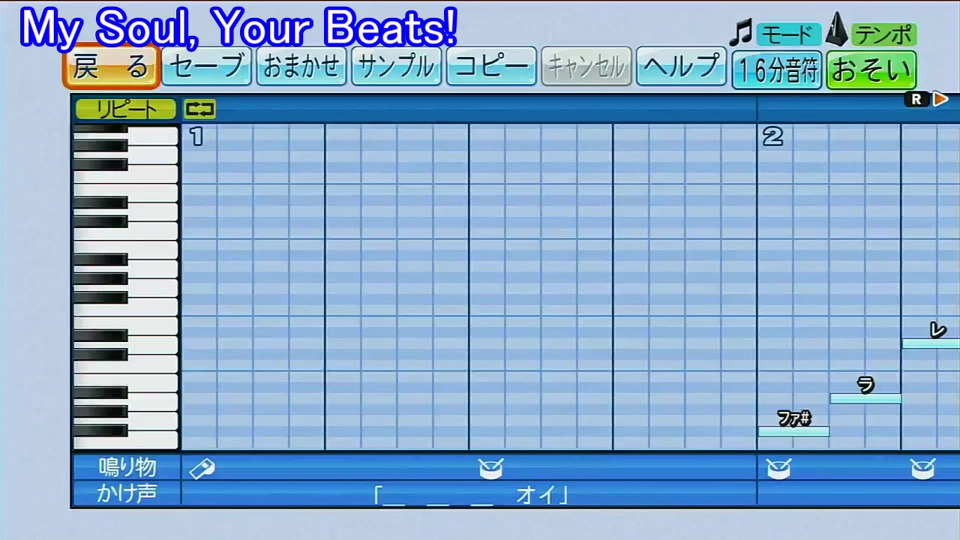Select the 鳴り物 instruments row label
The height and width of the screenshot is (540, 960).
(127, 468)
